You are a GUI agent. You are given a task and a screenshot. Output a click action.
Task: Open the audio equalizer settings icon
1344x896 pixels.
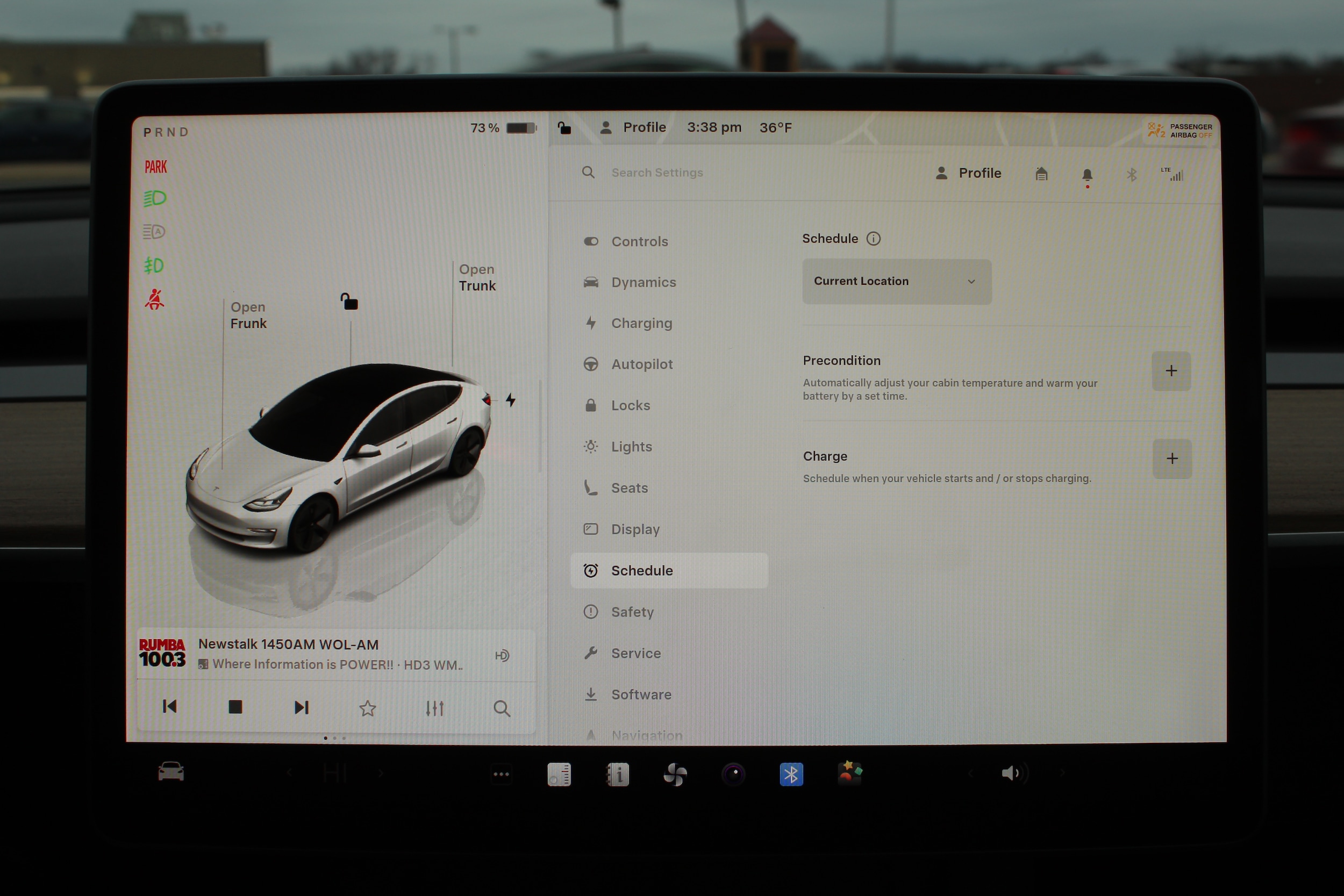click(x=434, y=708)
